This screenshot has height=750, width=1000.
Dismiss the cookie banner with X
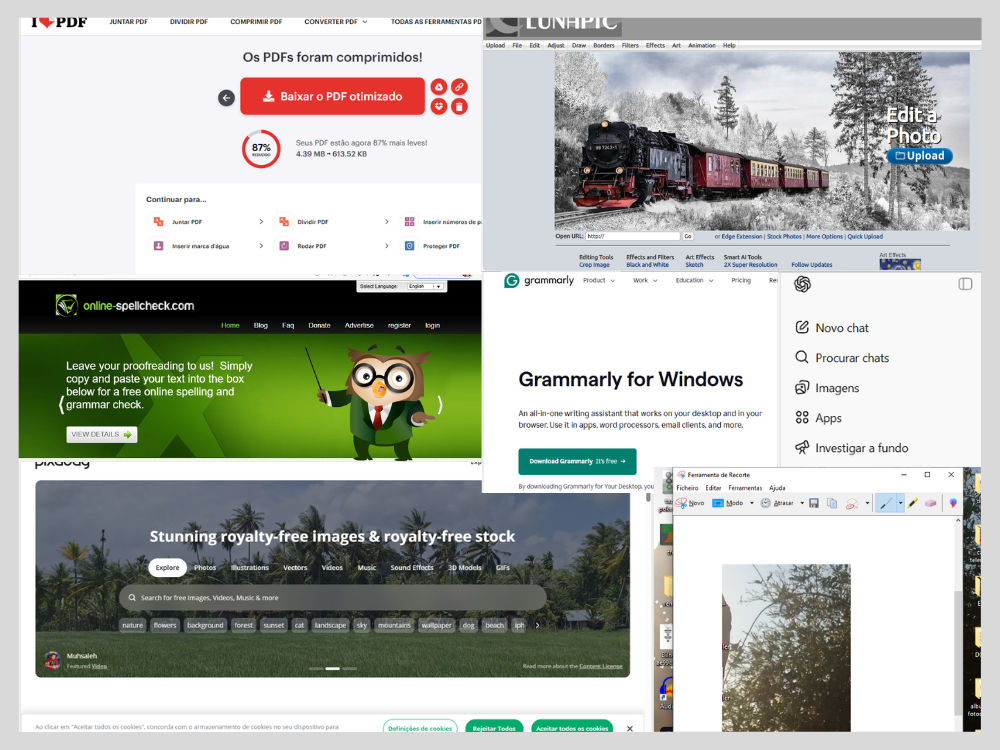pyautogui.click(x=629, y=728)
